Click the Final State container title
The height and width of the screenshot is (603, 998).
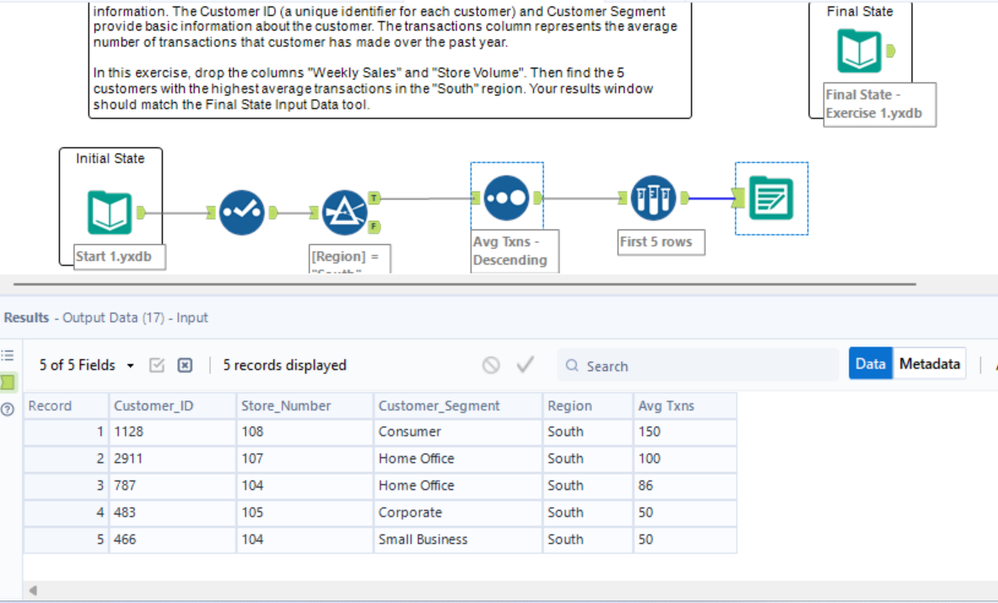pos(859,11)
